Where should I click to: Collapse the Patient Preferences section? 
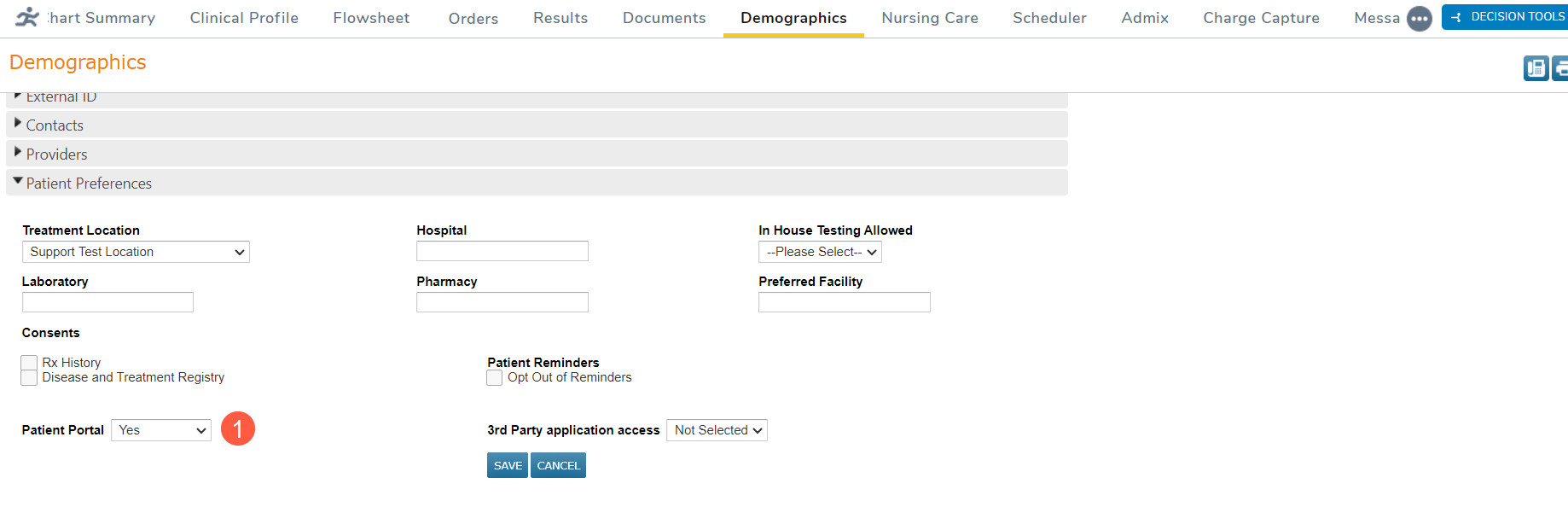(x=88, y=184)
